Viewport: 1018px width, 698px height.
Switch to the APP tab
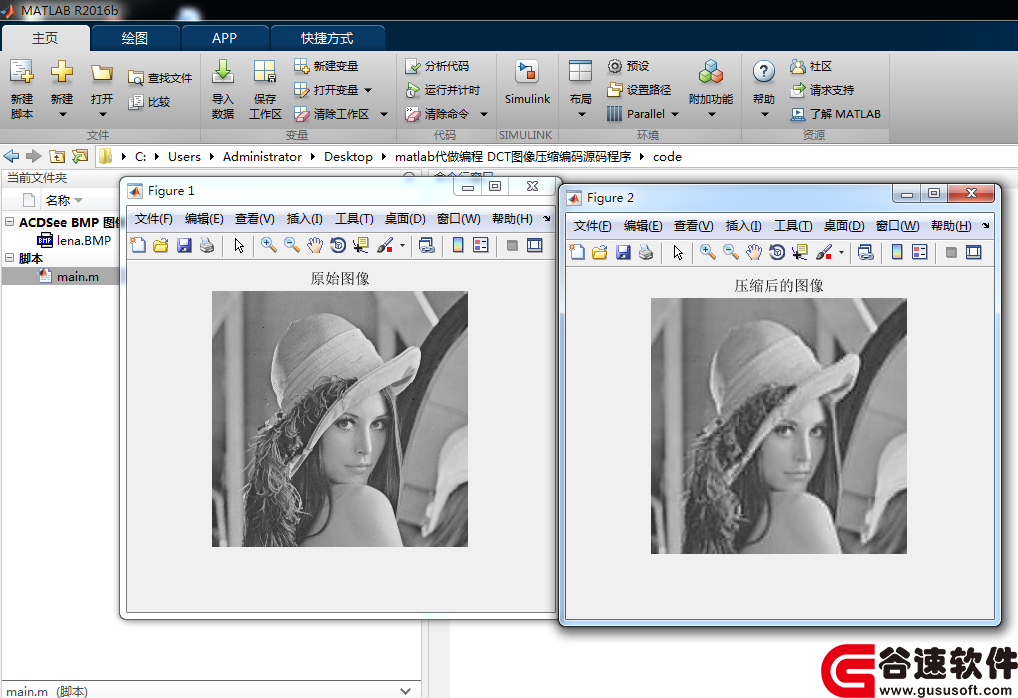[225, 38]
